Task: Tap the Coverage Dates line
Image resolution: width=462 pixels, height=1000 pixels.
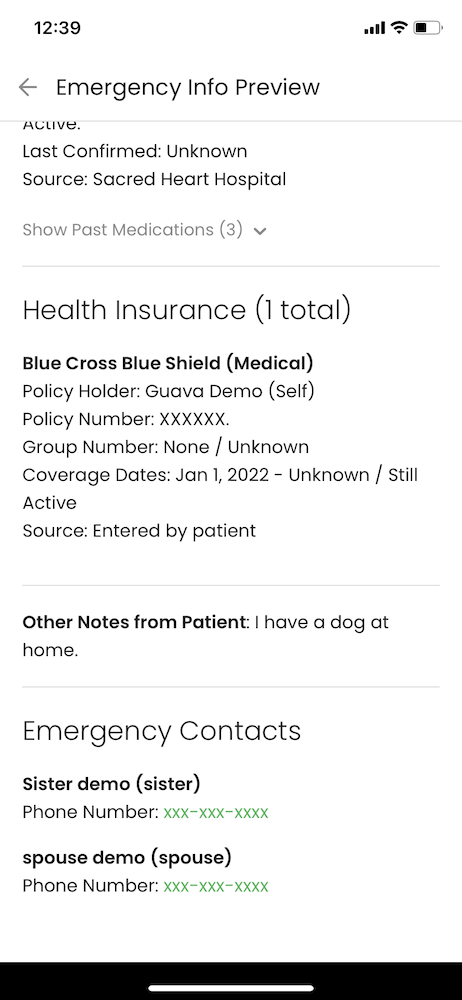Action: [x=220, y=489]
